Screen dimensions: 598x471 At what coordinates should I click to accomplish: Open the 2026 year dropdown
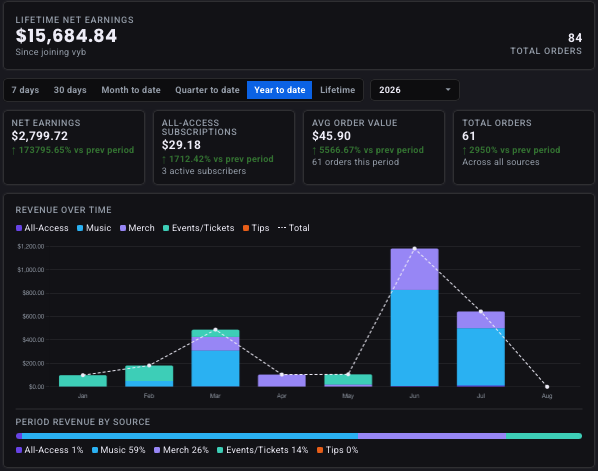[415, 90]
